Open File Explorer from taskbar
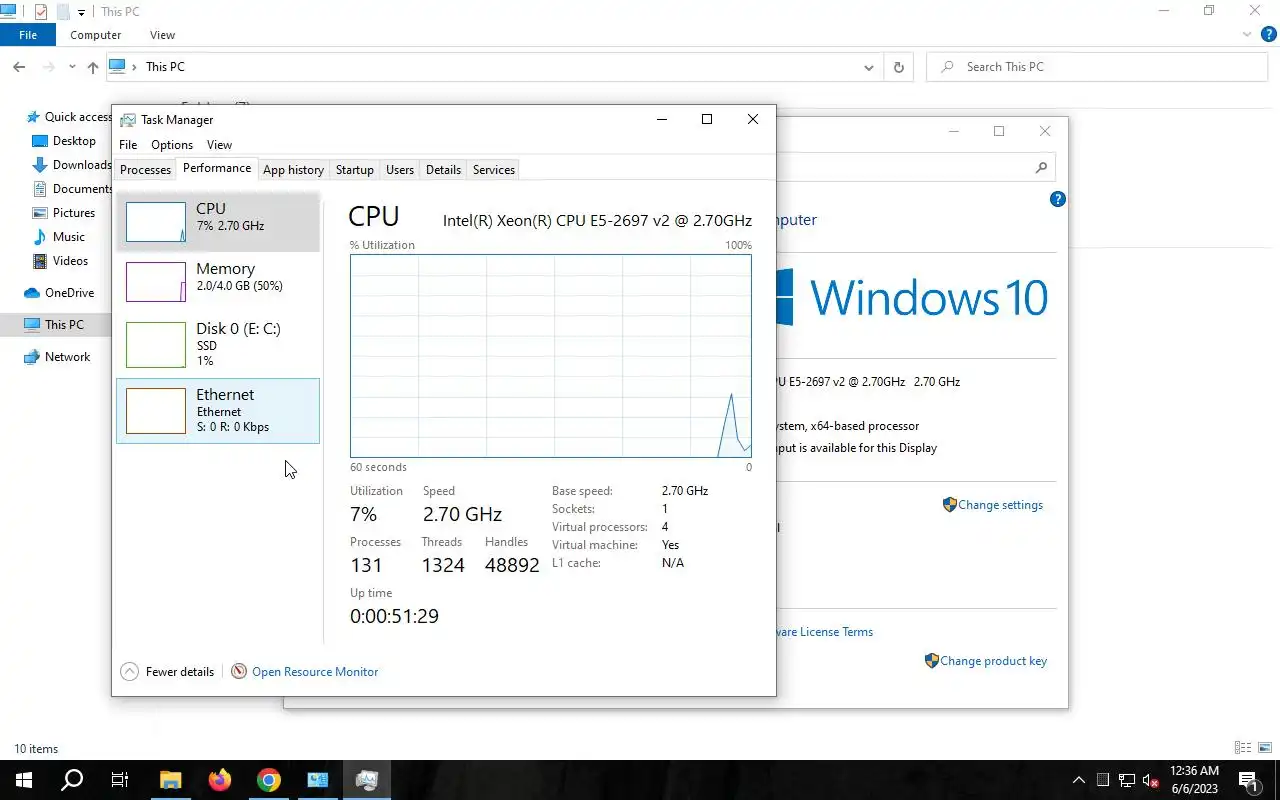 (170, 780)
